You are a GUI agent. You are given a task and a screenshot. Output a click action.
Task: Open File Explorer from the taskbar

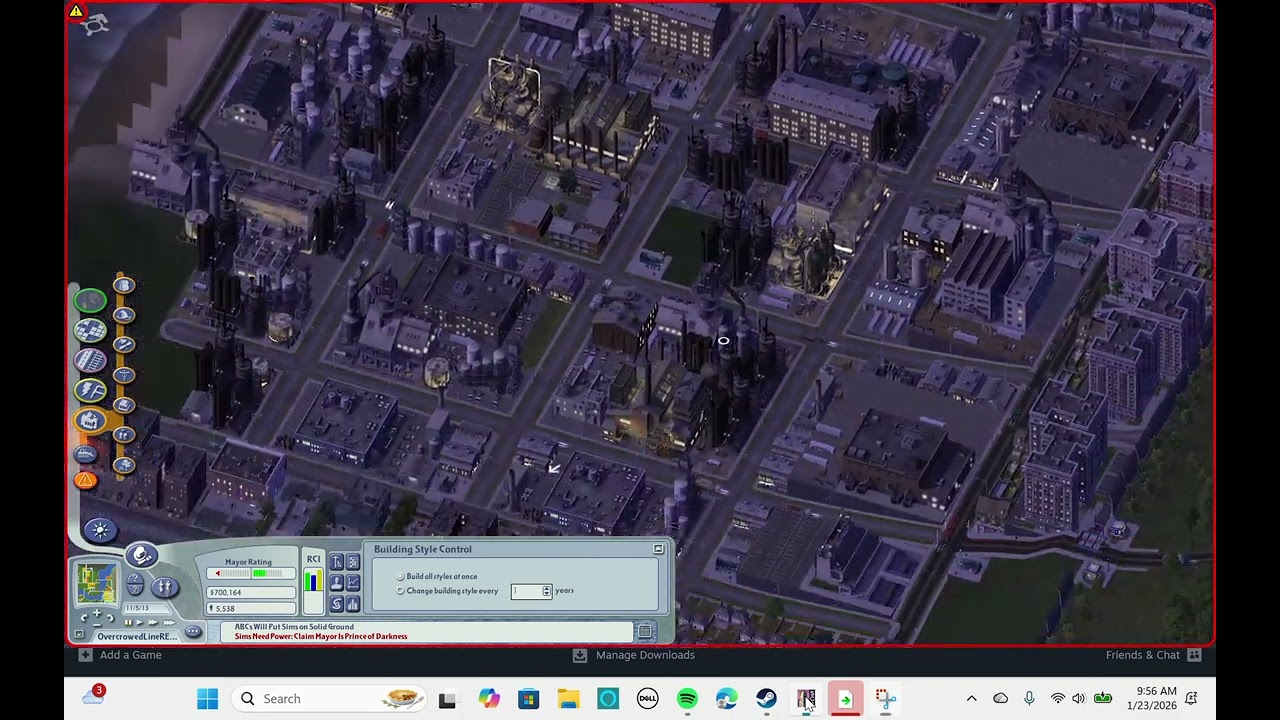[x=568, y=699]
